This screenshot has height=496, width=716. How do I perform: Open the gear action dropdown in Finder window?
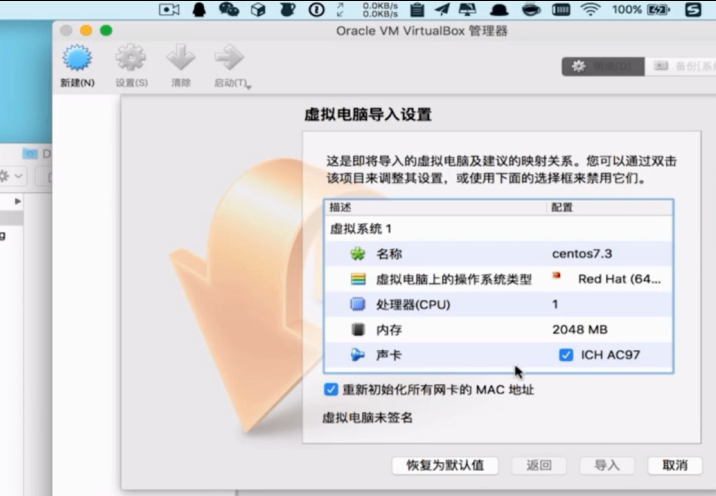pyautogui.click(x=10, y=176)
